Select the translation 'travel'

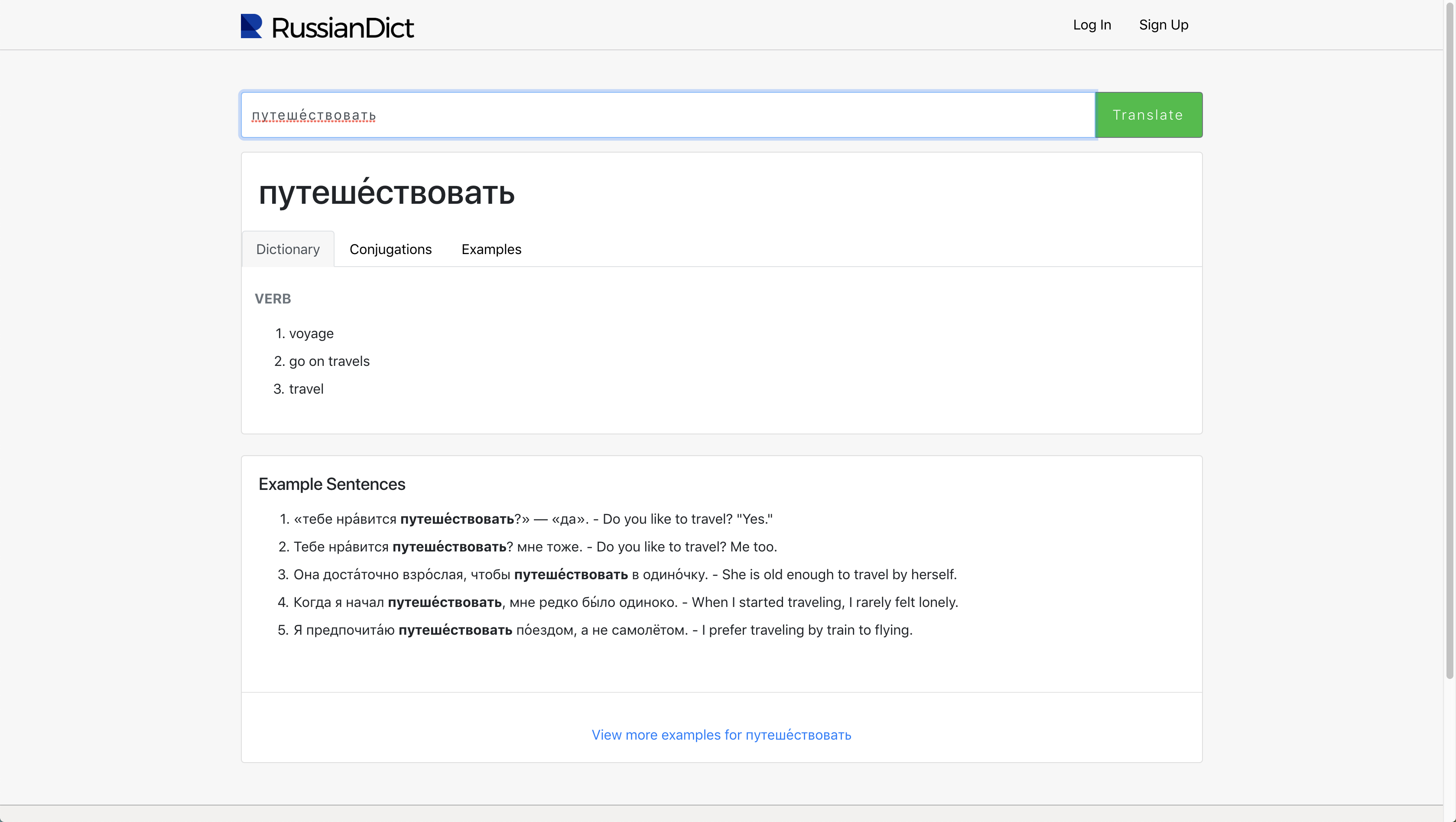[306, 388]
